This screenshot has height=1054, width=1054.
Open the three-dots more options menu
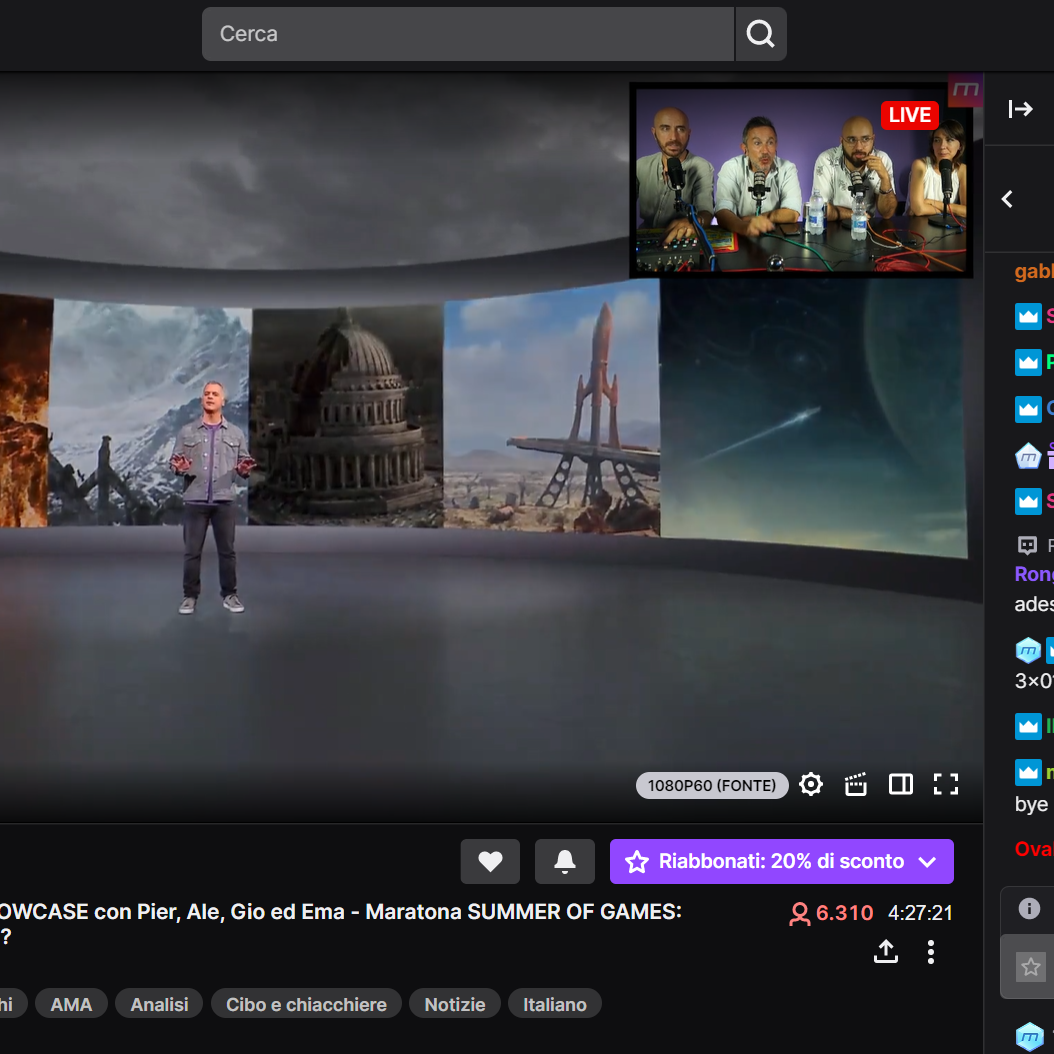point(931,952)
